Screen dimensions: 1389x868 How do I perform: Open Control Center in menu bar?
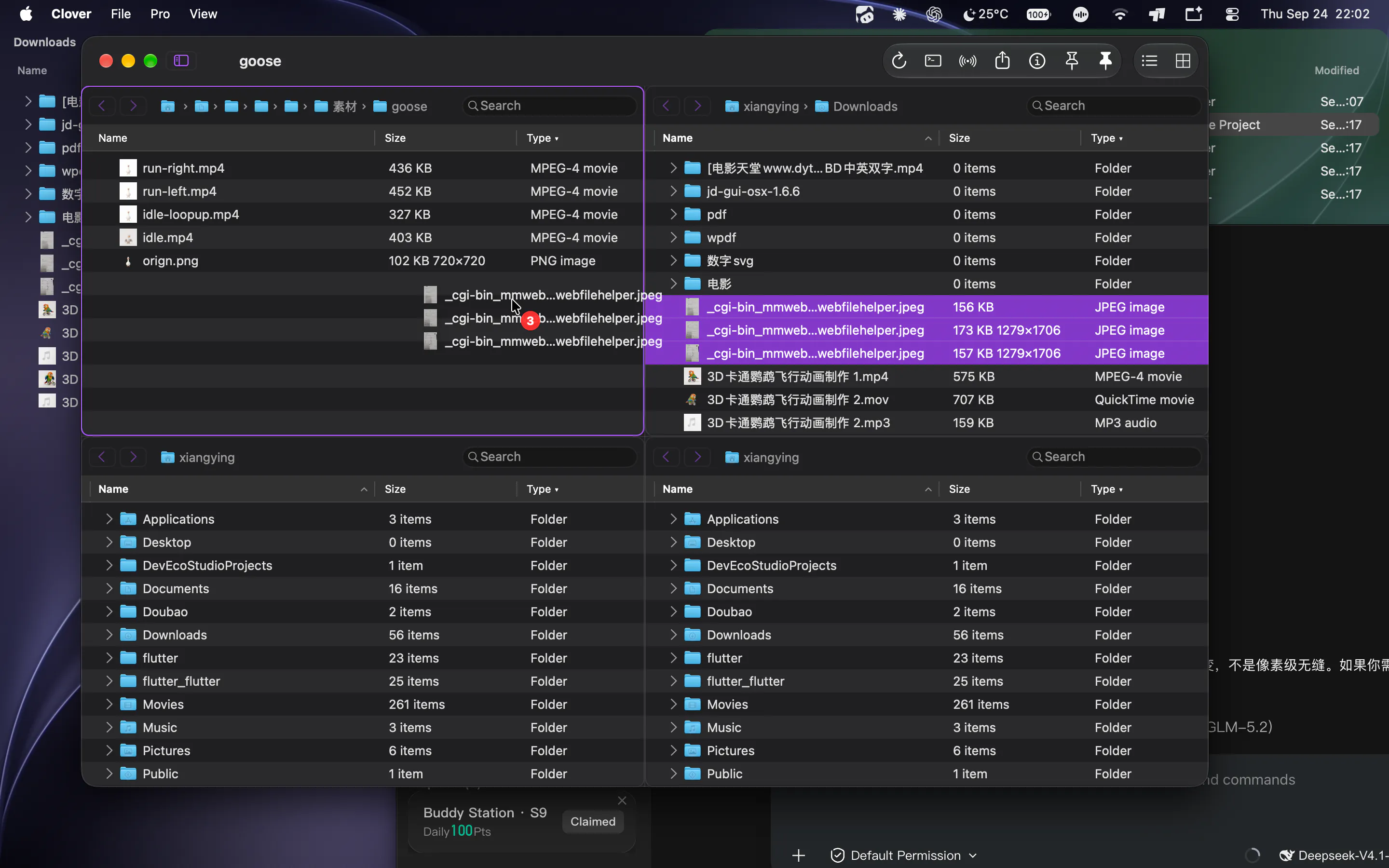1232,14
